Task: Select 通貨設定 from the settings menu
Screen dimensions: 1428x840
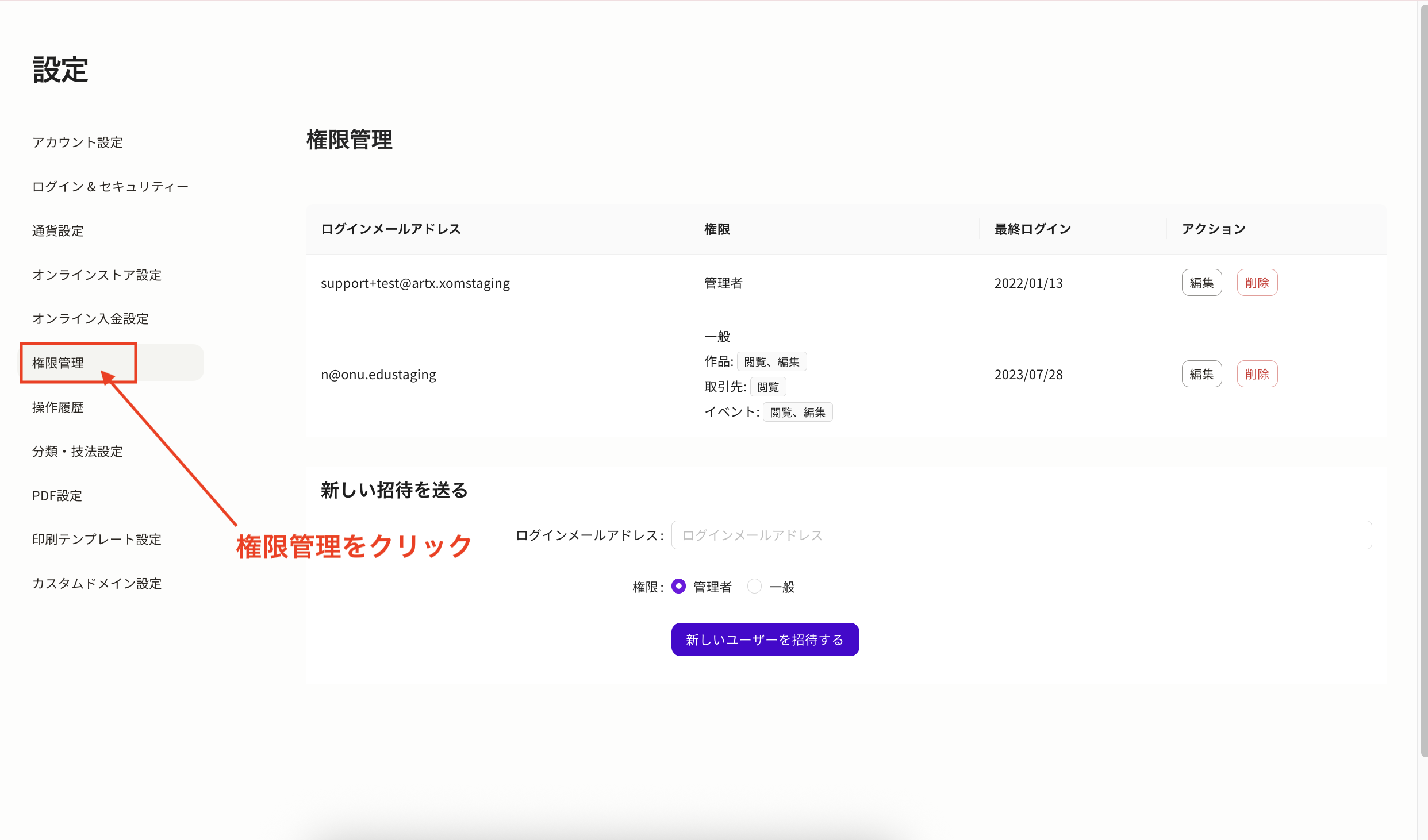Action: tap(57, 230)
